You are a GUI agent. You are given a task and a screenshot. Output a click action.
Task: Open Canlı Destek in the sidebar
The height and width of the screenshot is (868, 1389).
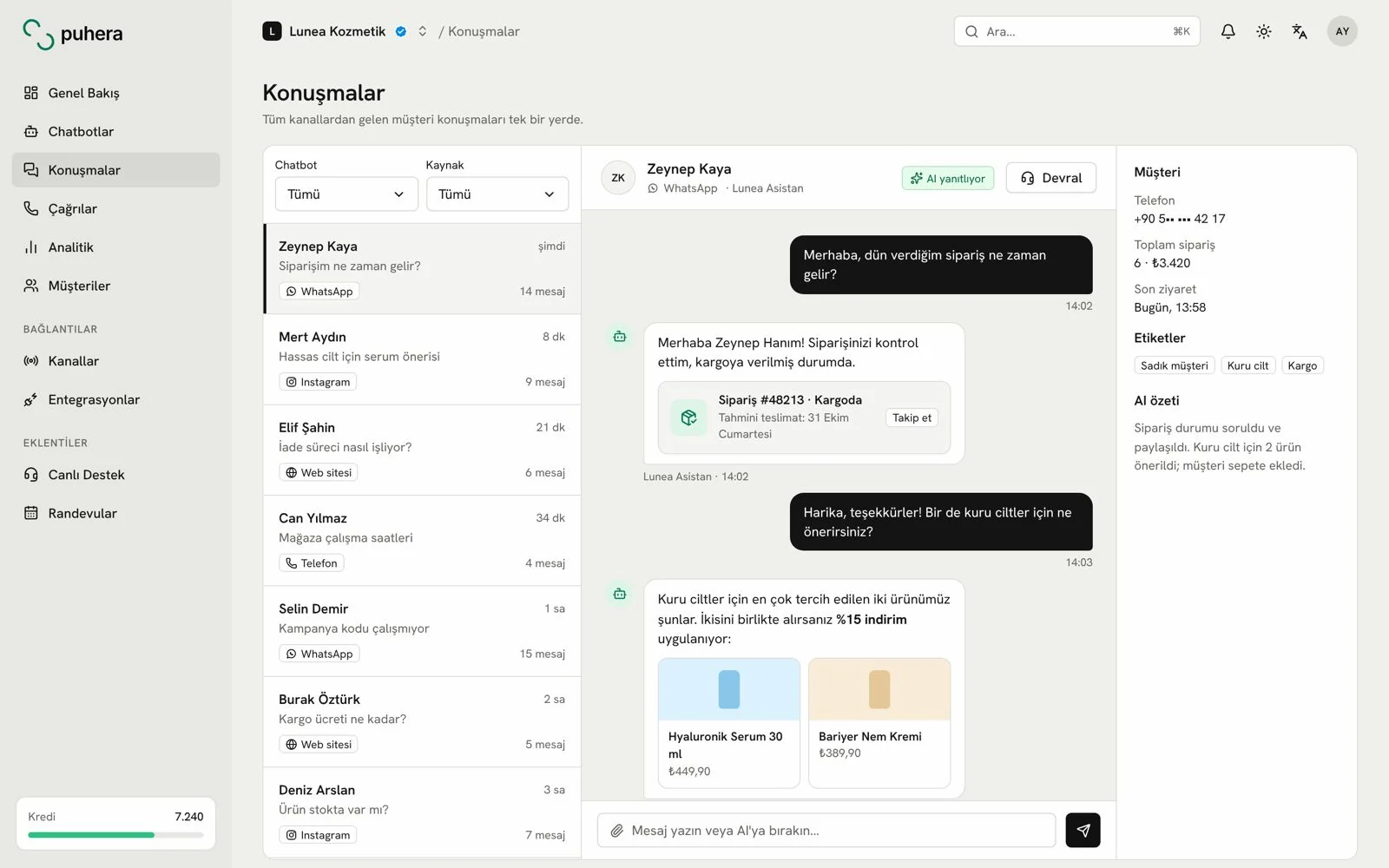coord(115,475)
